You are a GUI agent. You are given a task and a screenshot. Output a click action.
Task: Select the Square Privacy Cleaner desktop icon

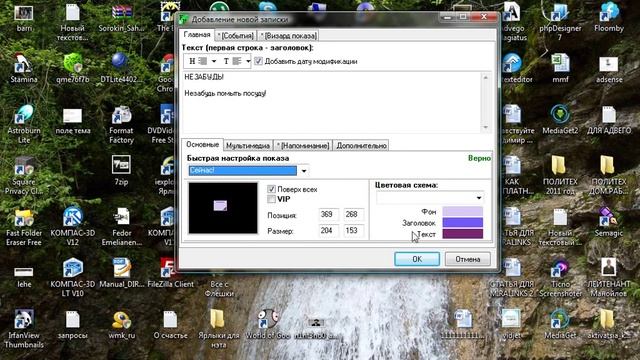coord(24,176)
